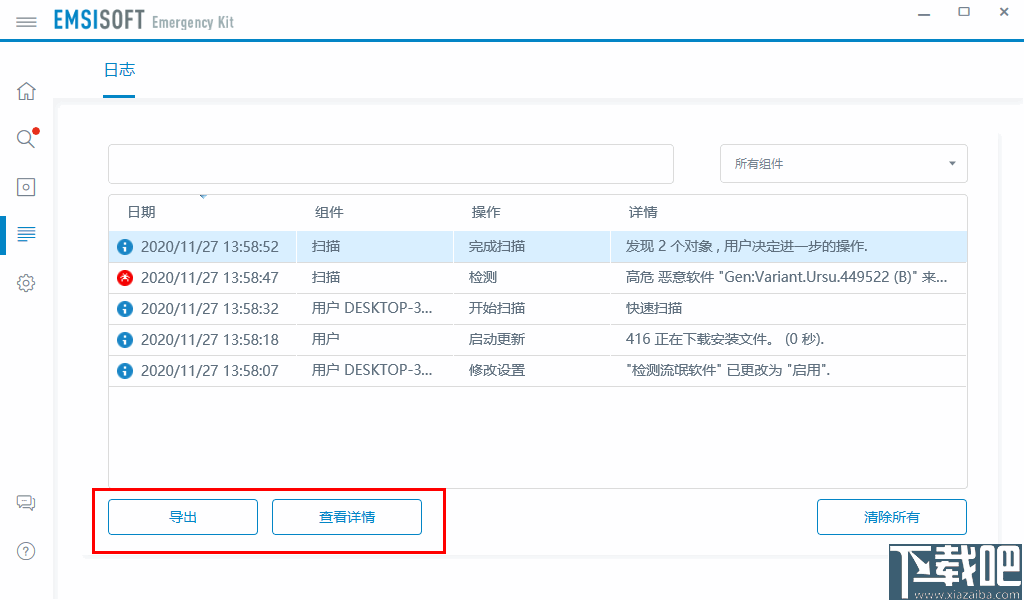Export logs using 导出 button
The width and height of the screenshot is (1024, 600).
182,517
